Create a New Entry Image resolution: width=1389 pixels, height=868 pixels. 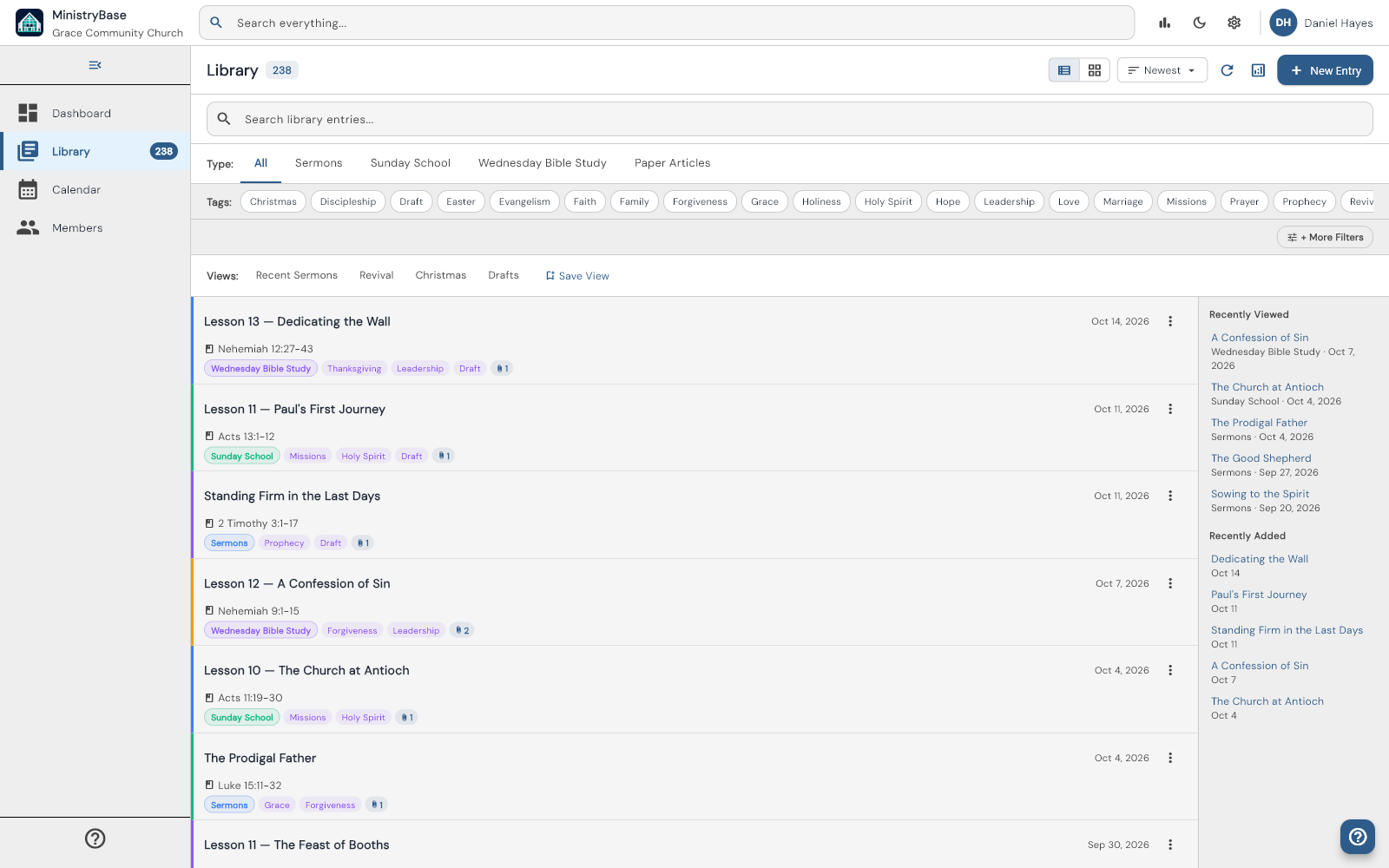coord(1325,70)
